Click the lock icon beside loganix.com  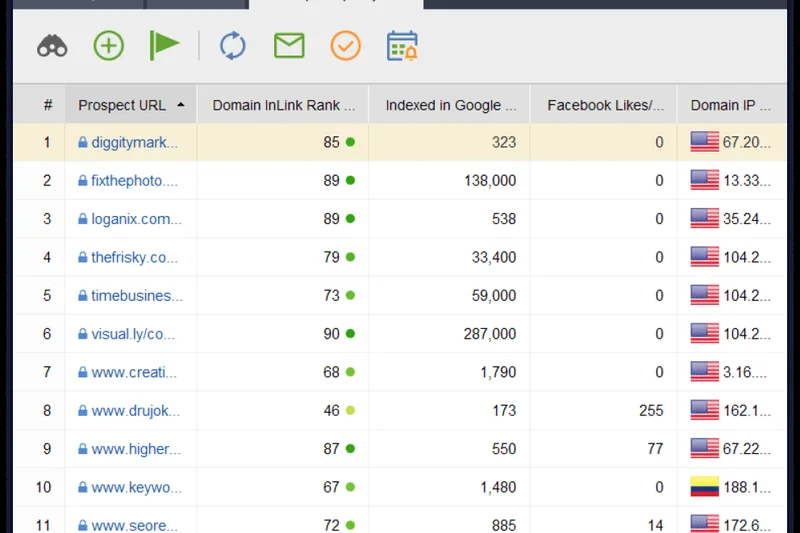click(83, 218)
